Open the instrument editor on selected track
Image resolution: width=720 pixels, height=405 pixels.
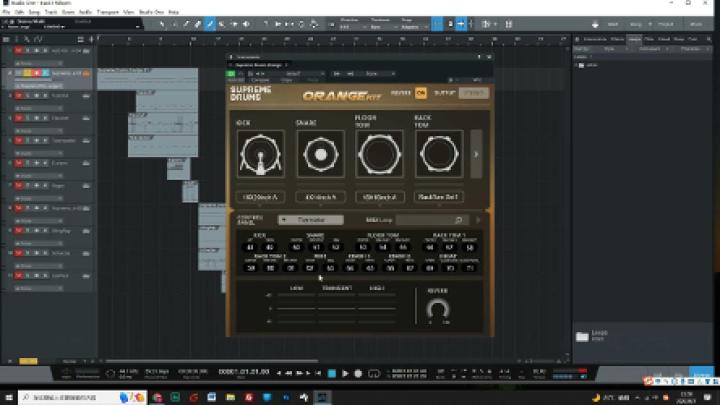click(x=86, y=73)
